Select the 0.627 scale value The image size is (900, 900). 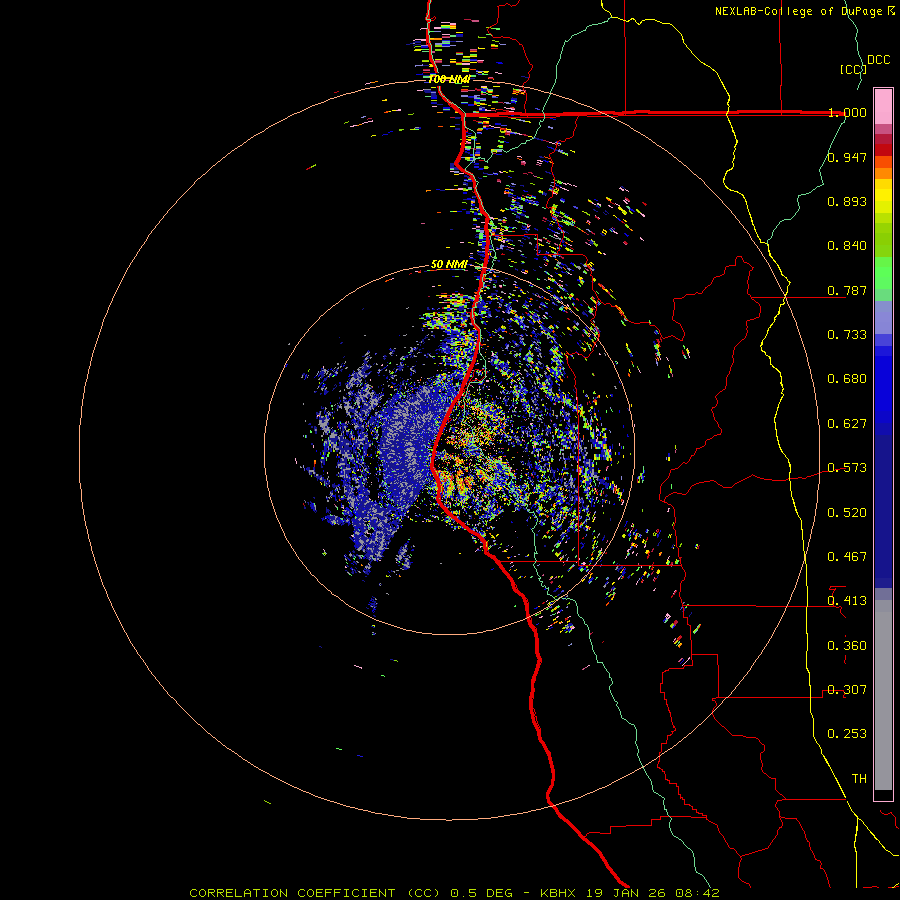(x=847, y=424)
